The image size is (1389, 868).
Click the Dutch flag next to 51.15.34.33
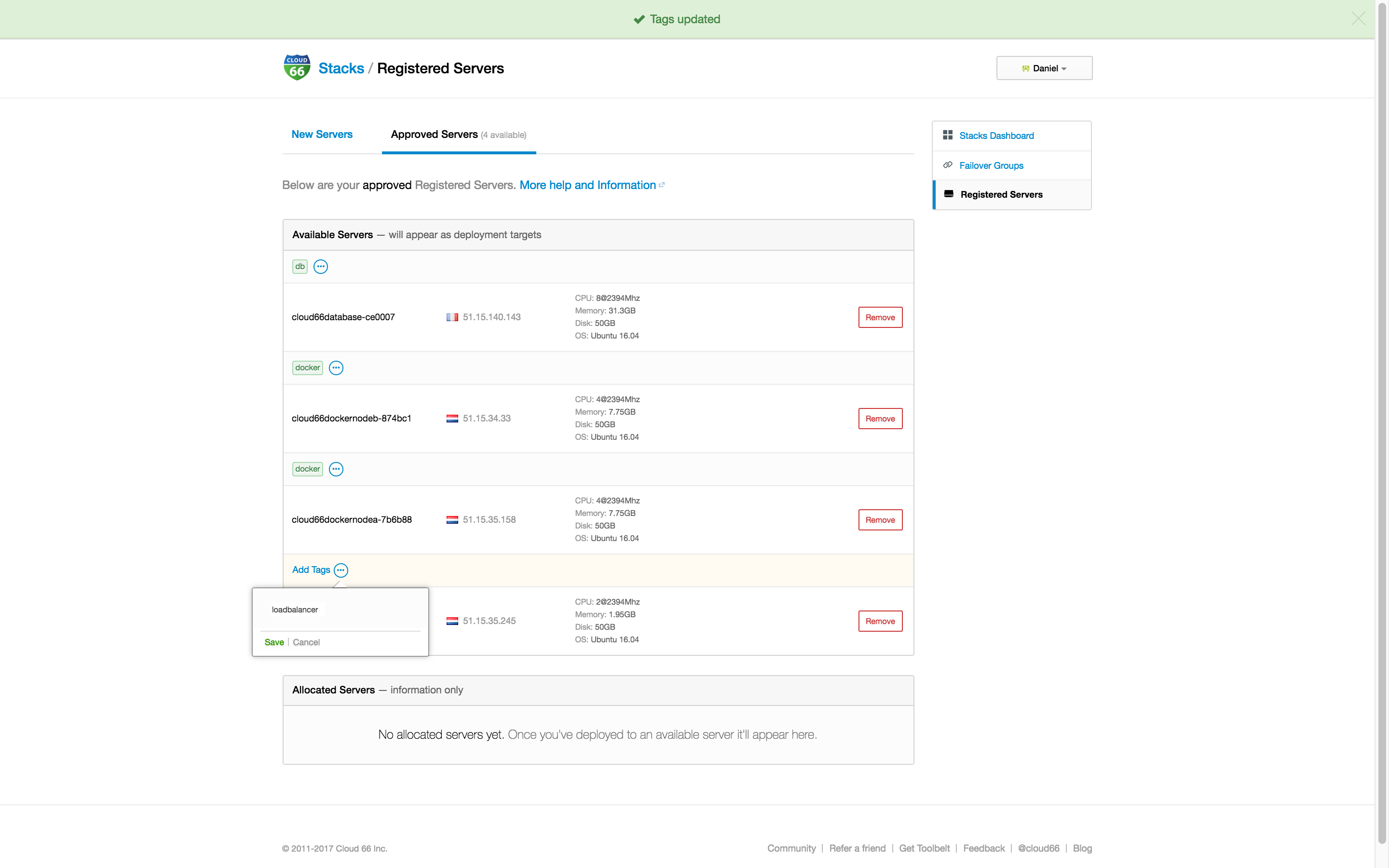453,418
